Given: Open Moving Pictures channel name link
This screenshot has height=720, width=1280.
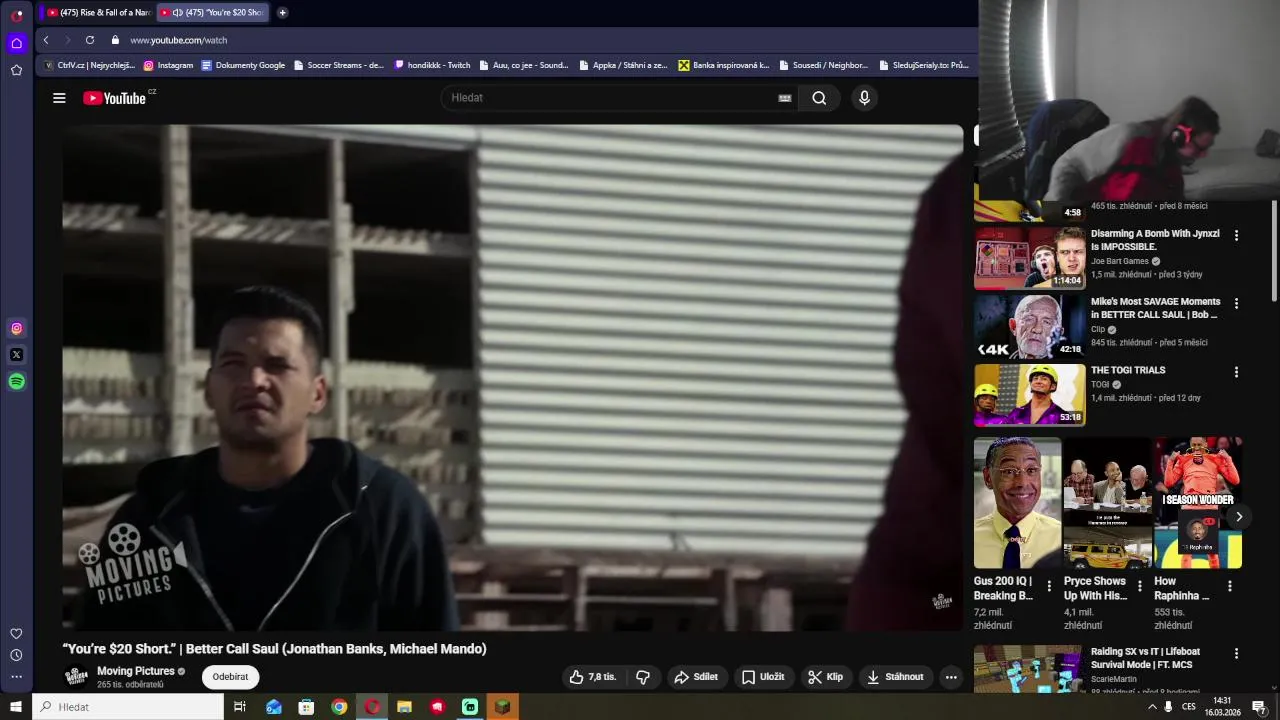Looking at the screenshot, I should coord(136,671).
